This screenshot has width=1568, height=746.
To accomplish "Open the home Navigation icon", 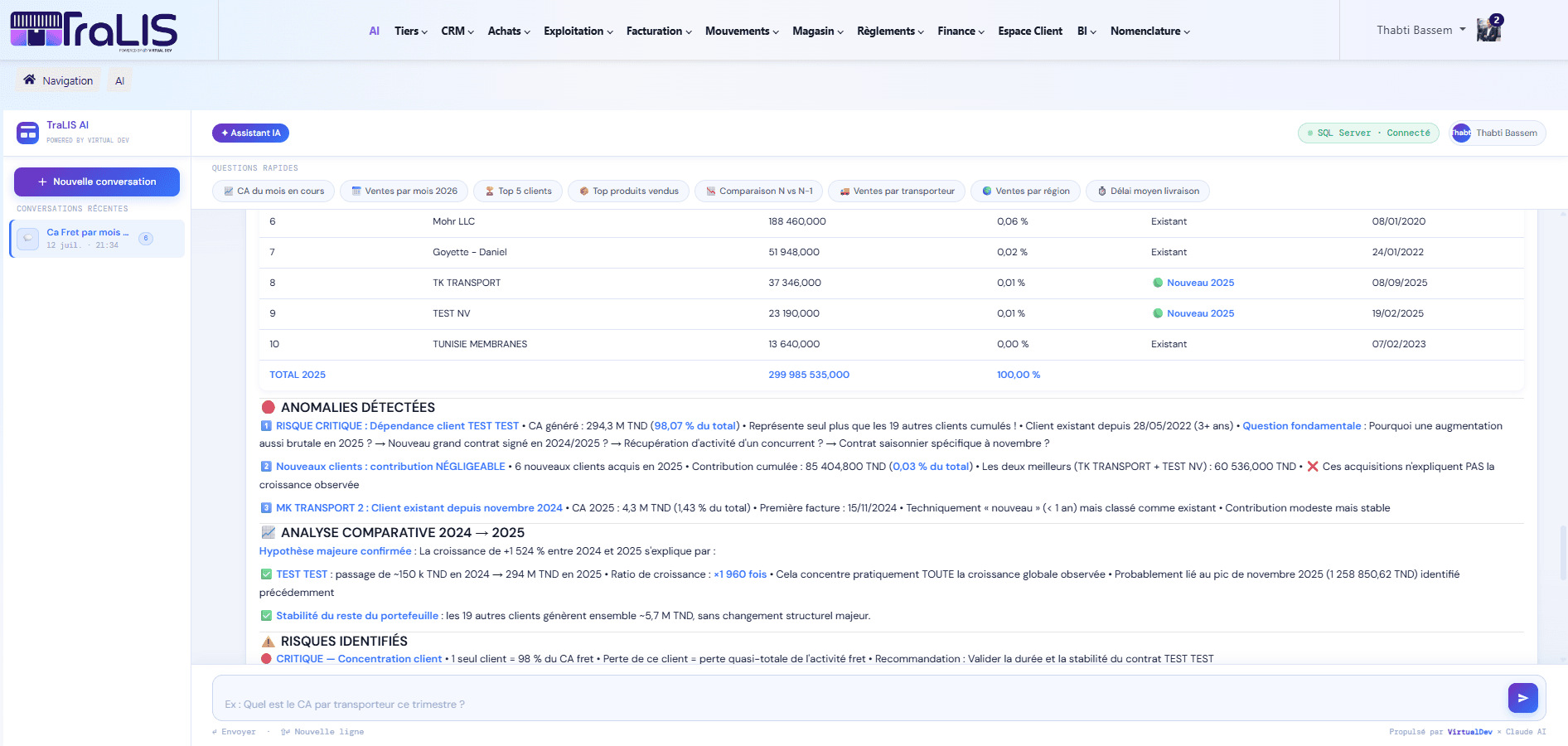I will [x=30, y=80].
